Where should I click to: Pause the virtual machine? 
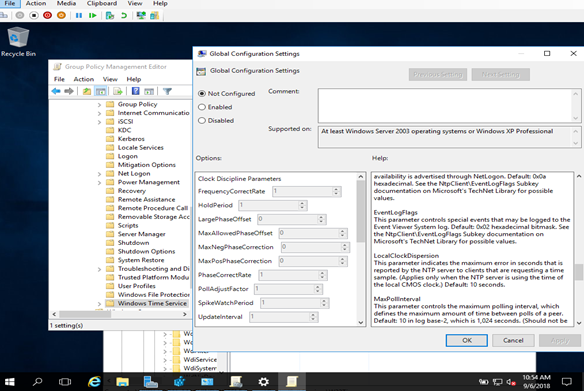(79, 15)
